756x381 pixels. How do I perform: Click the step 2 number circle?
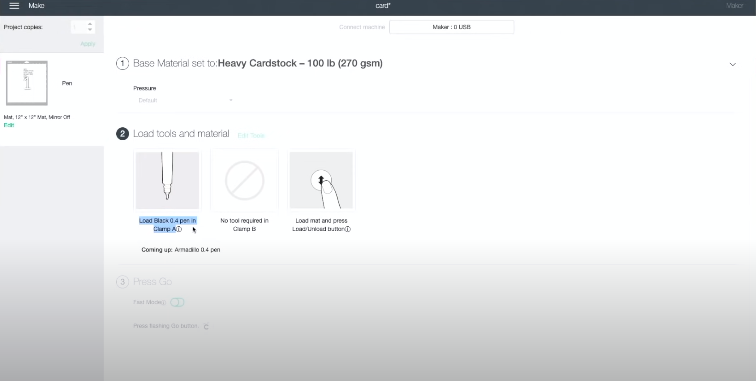coord(122,134)
